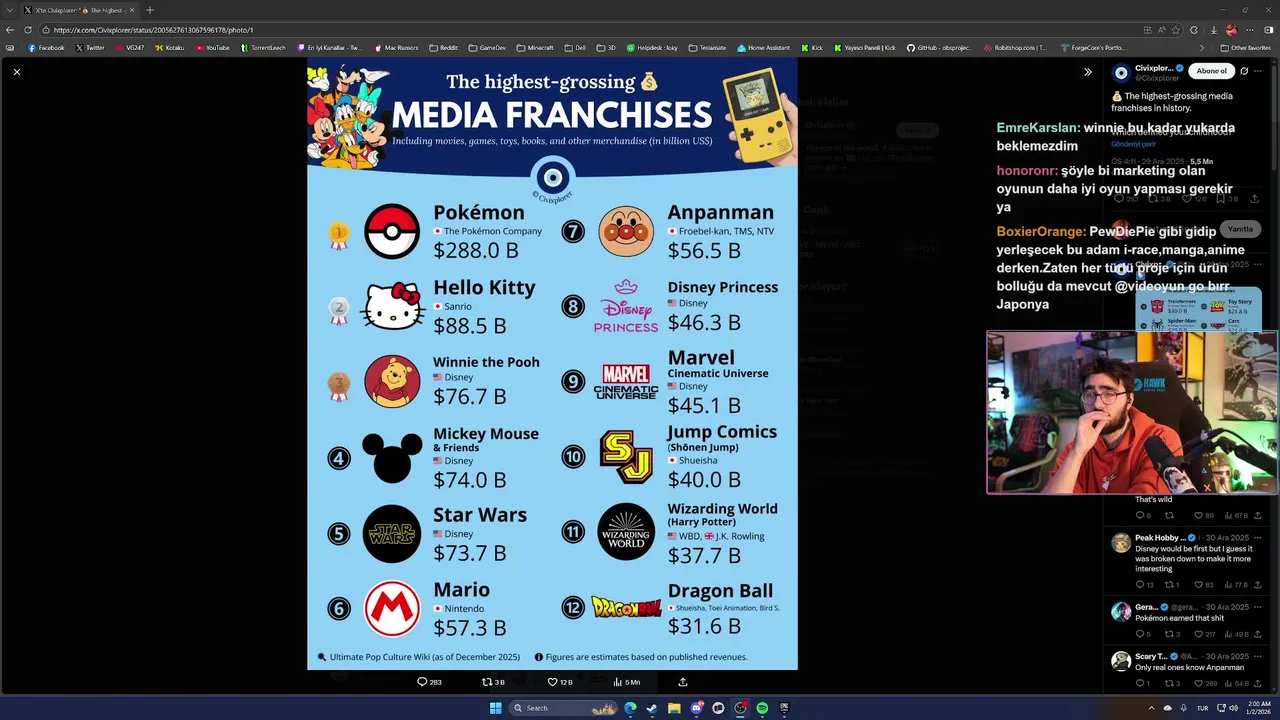Open the Civixplorer profile avatar in the sidebar
1280x720 pixels.
1121,72
